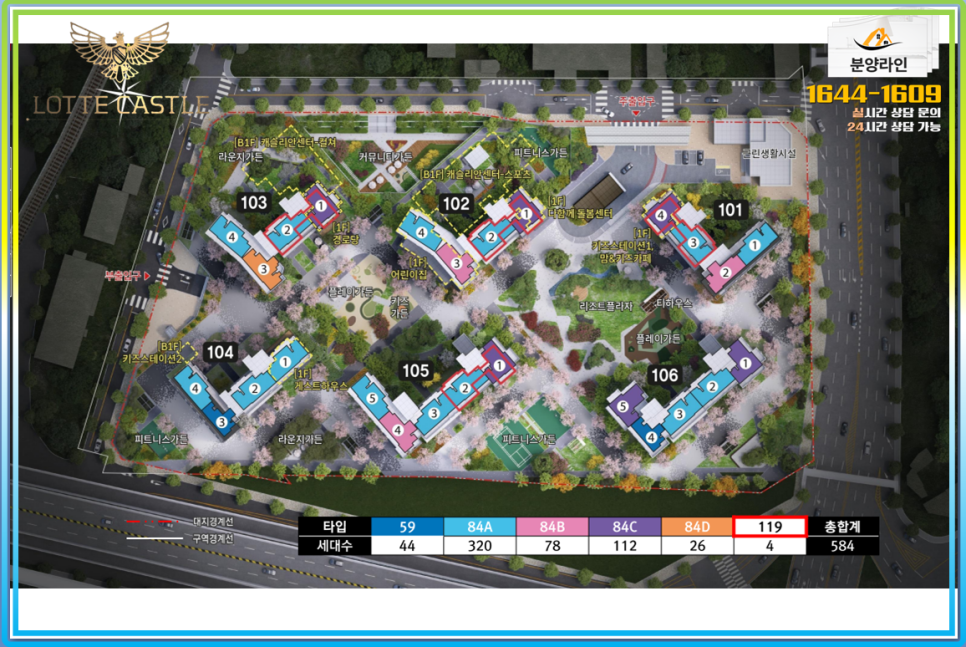Click the 대지경계선 legend entry
The height and width of the screenshot is (647, 966).
pos(179,522)
